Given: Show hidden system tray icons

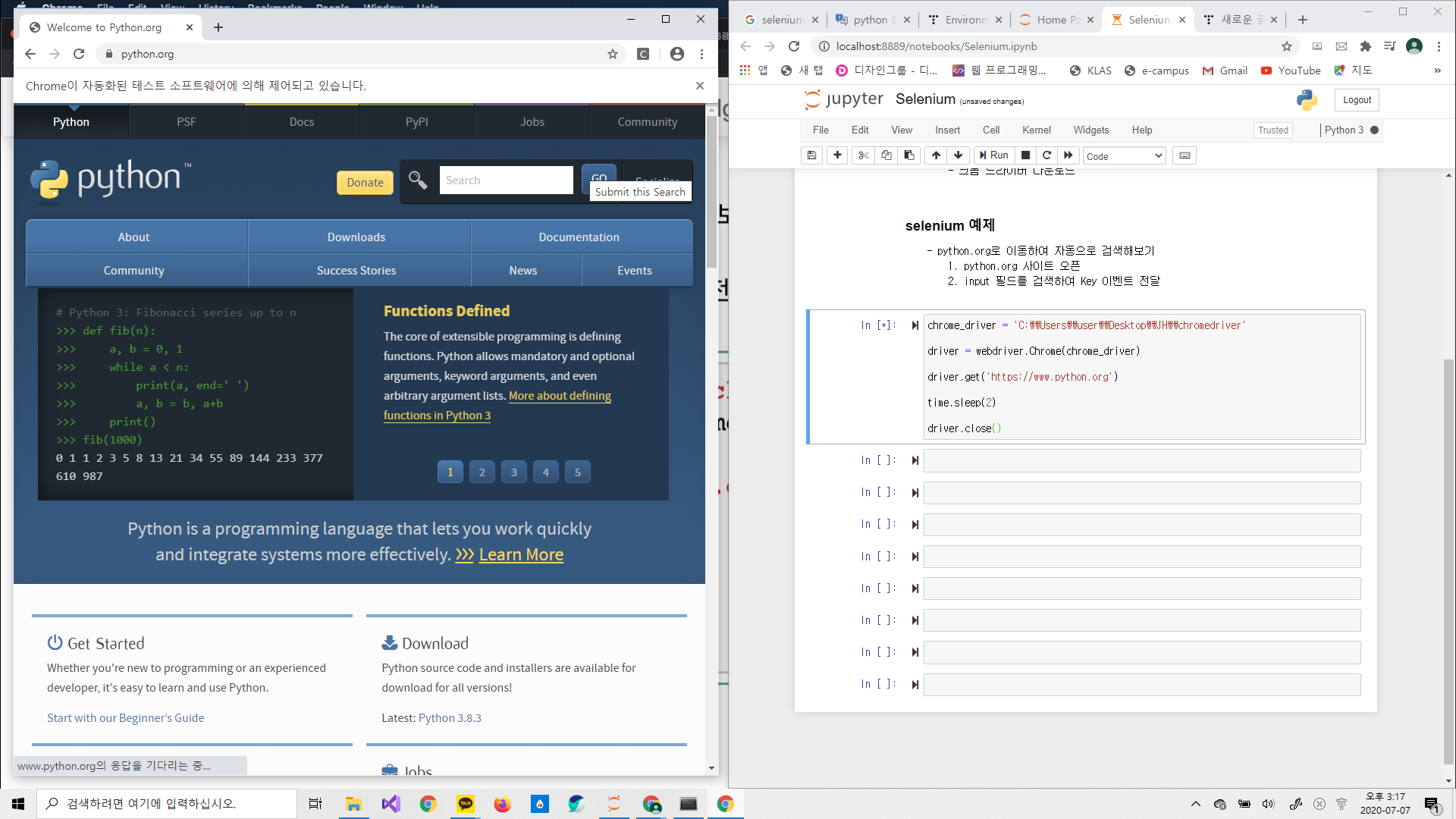Looking at the screenshot, I should pos(1196,804).
